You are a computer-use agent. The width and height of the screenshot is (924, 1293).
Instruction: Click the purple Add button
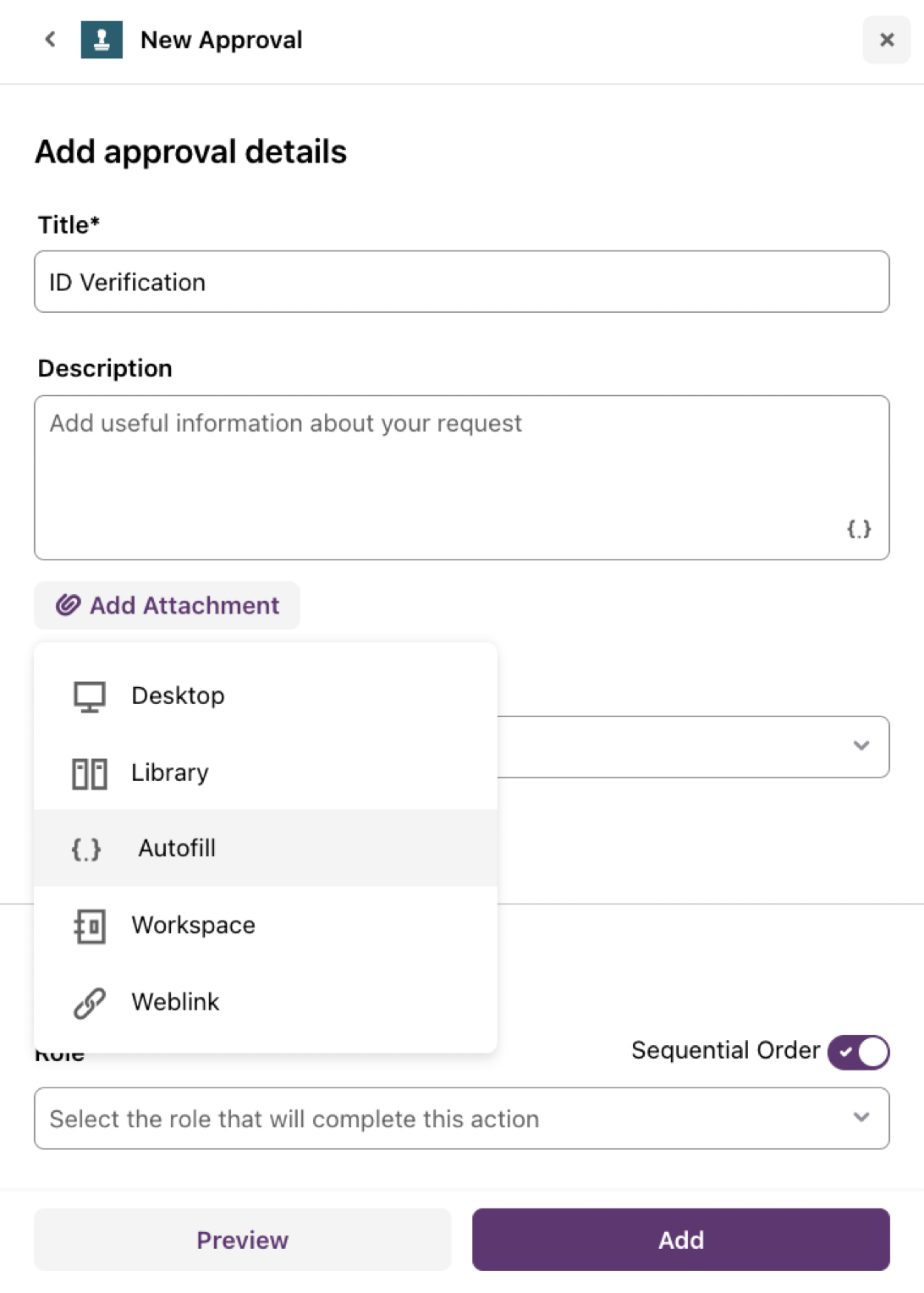tap(681, 1240)
